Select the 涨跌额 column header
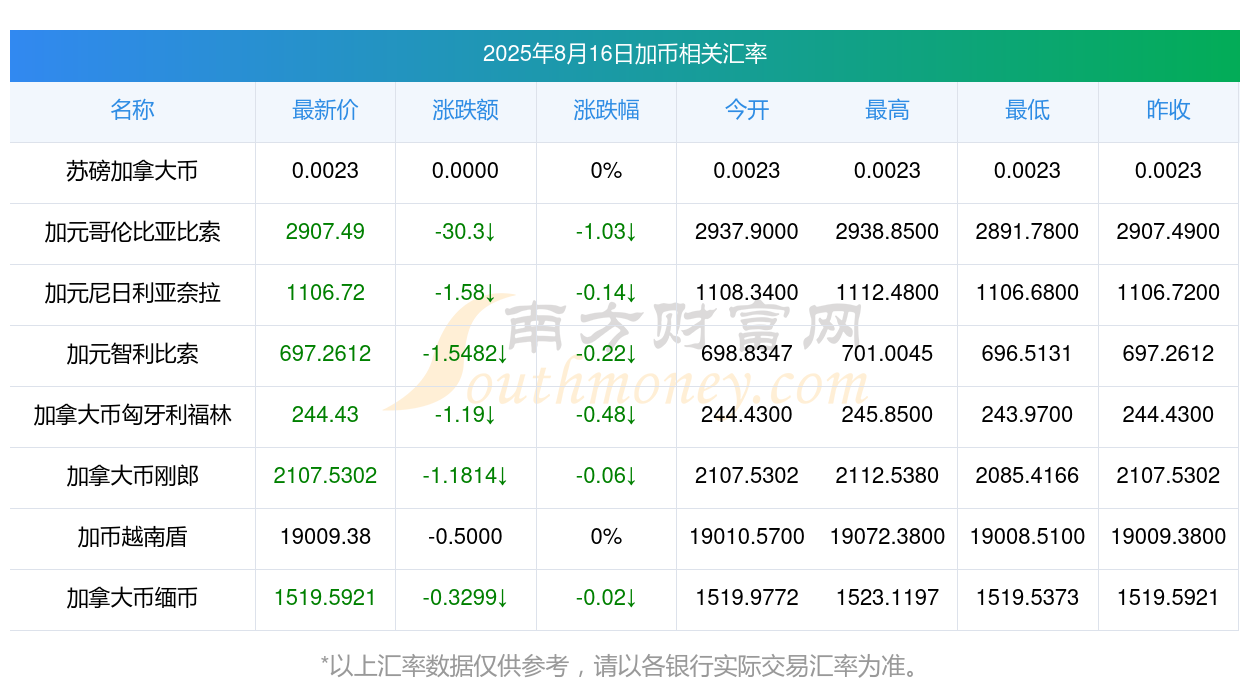 tap(466, 110)
